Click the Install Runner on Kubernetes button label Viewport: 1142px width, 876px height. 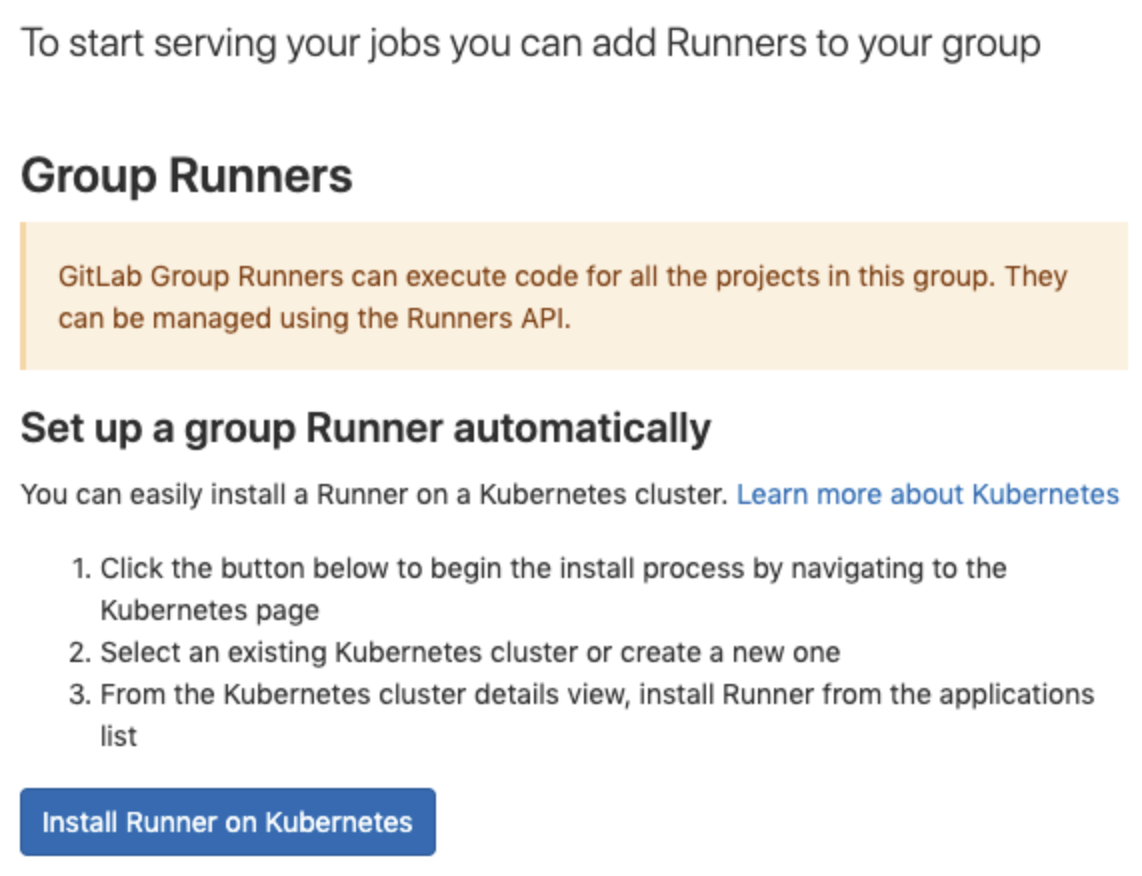(x=227, y=821)
